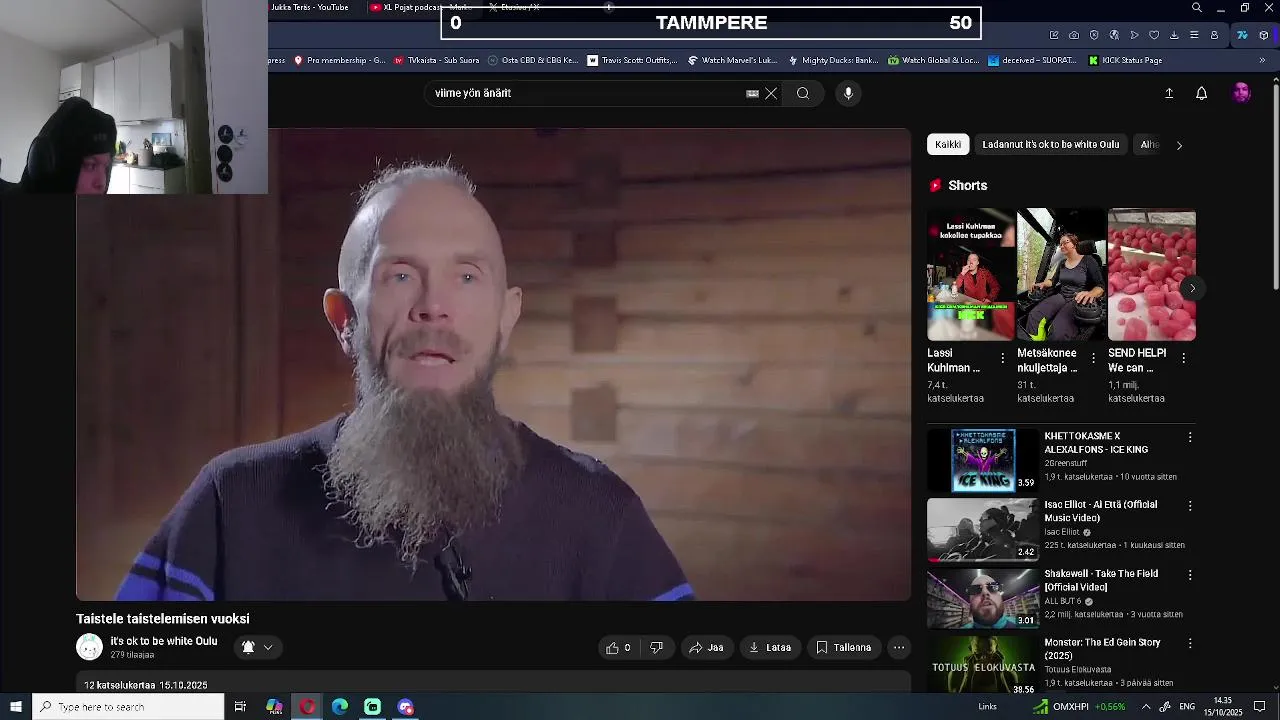Screen dimensions: 1280x720
Task: Click the ENG language indicator in the tray
Action: (x=1187, y=707)
